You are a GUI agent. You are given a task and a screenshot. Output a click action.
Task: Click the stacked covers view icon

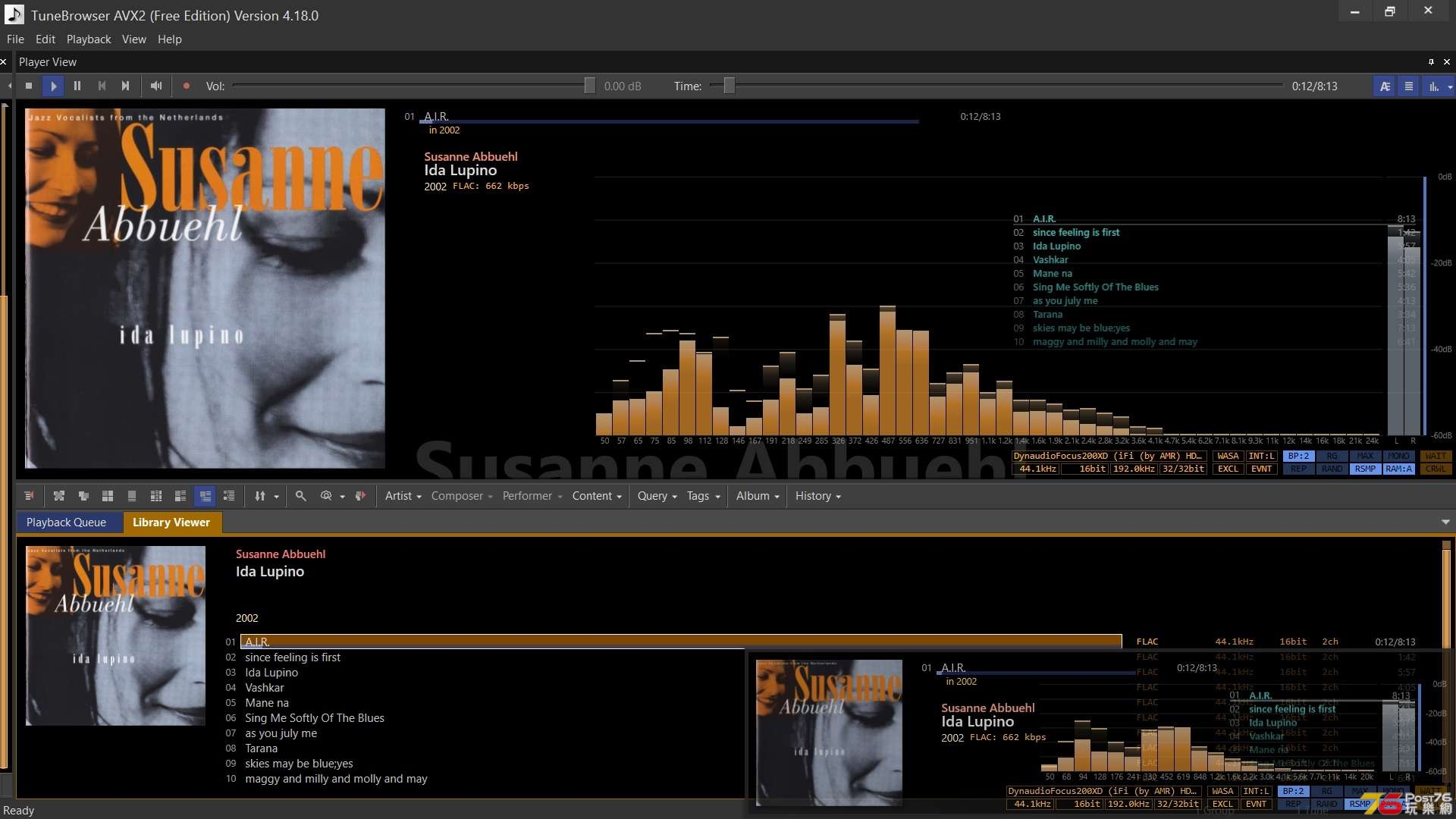[x=83, y=496]
